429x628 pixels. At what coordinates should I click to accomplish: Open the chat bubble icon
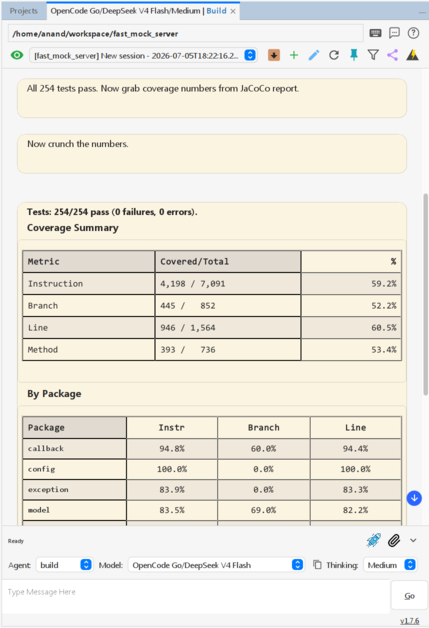pos(394,33)
